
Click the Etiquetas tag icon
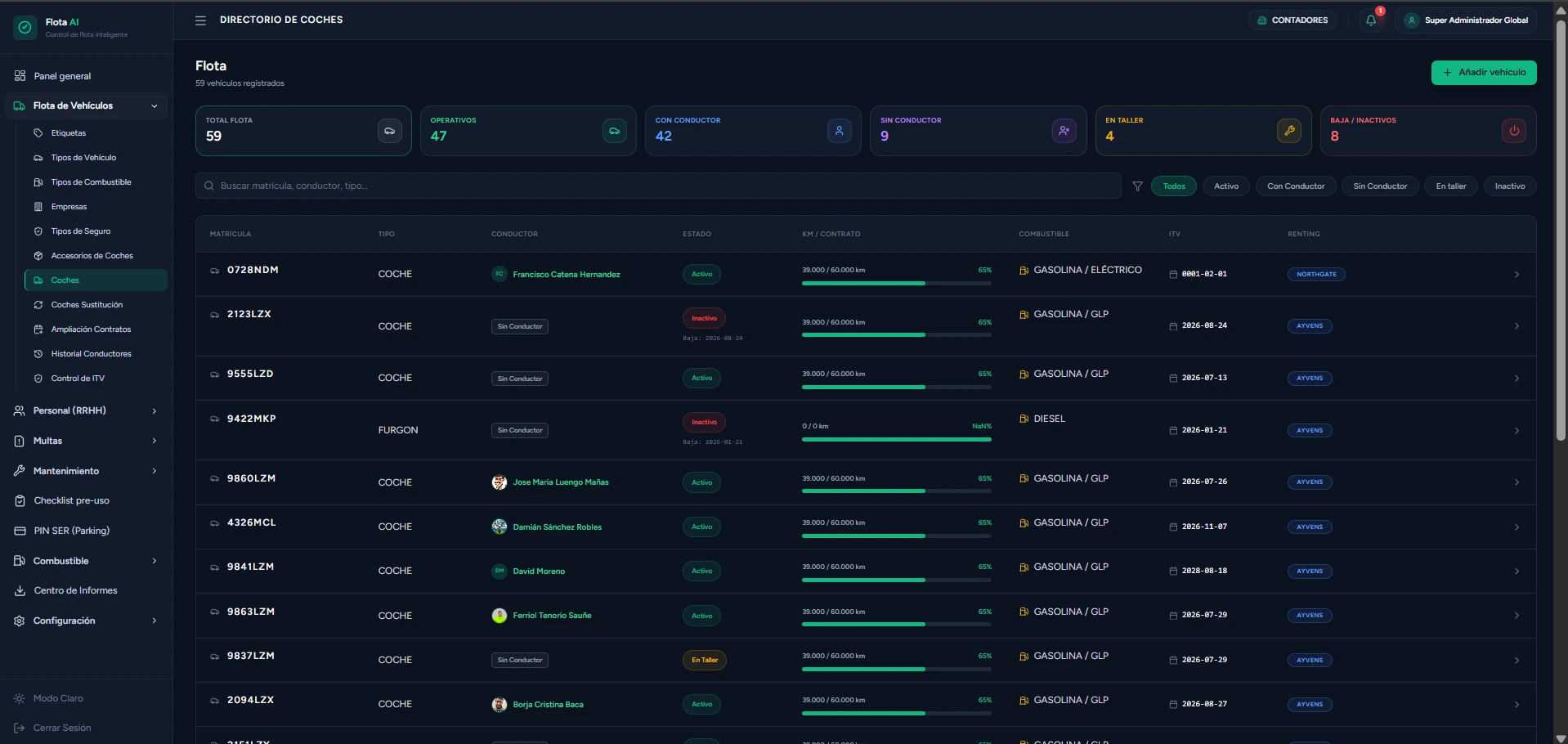click(x=38, y=133)
